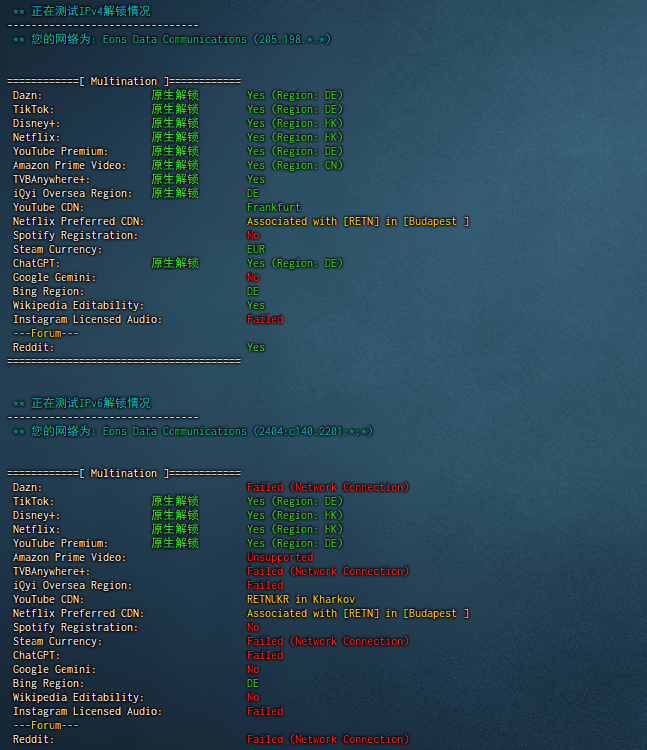Click the '---Forum---' heading in IPv4 section
Viewport: 647px width, 750px height.
pyautogui.click(x=46, y=333)
